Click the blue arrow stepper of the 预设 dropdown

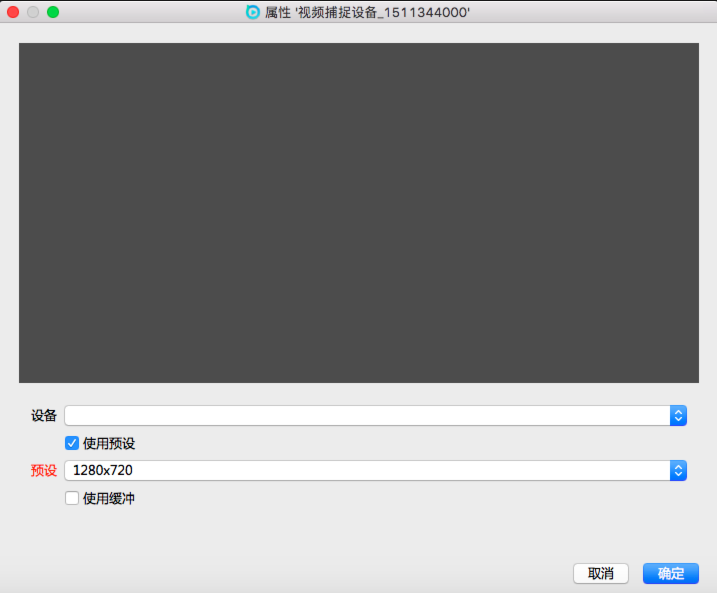(678, 470)
